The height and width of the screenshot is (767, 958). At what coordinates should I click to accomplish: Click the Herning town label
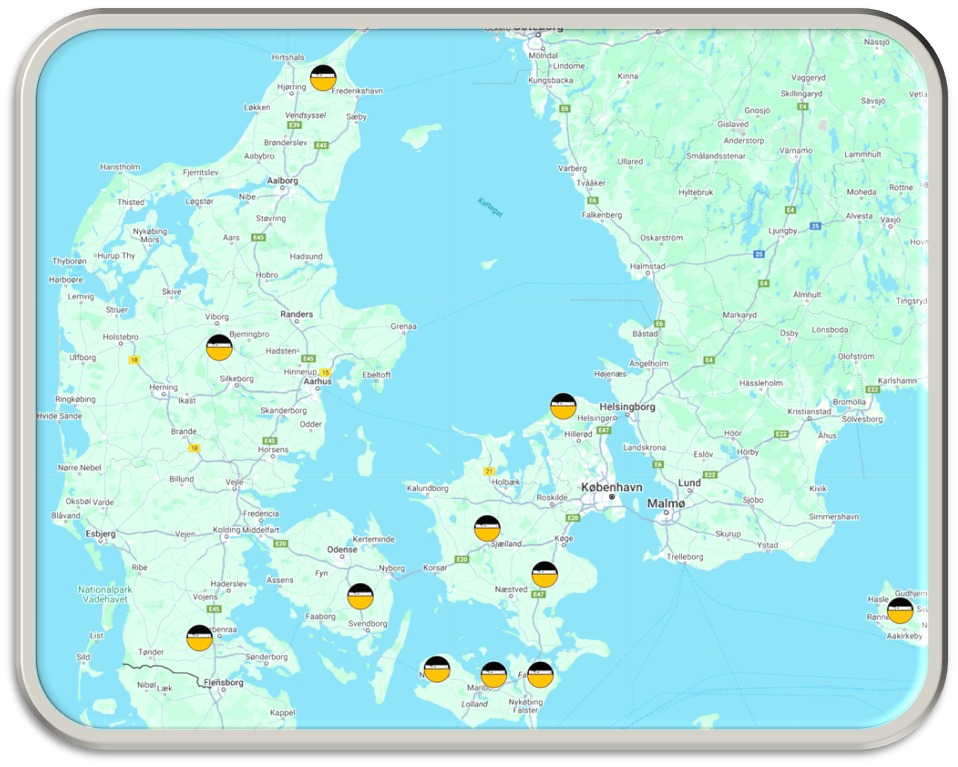pyautogui.click(x=163, y=387)
